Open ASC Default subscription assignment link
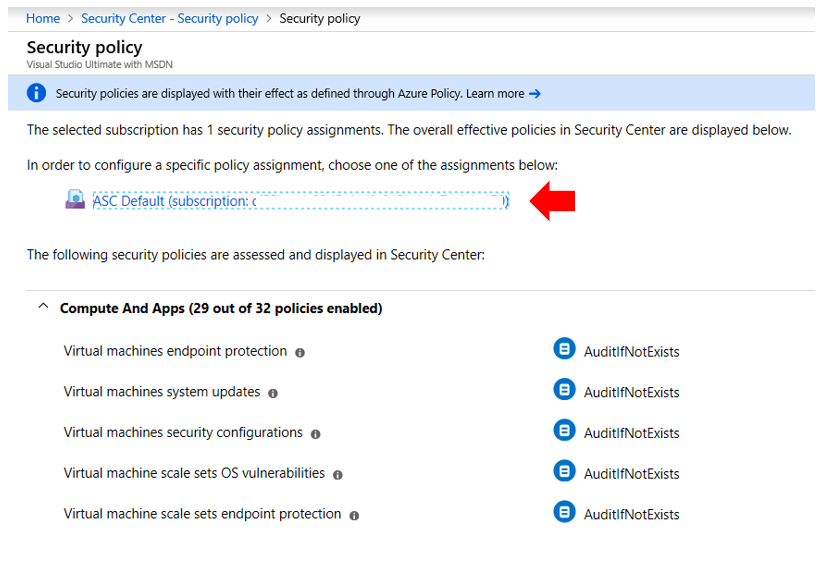The width and height of the screenshot is (820, 571). (300, 201)
